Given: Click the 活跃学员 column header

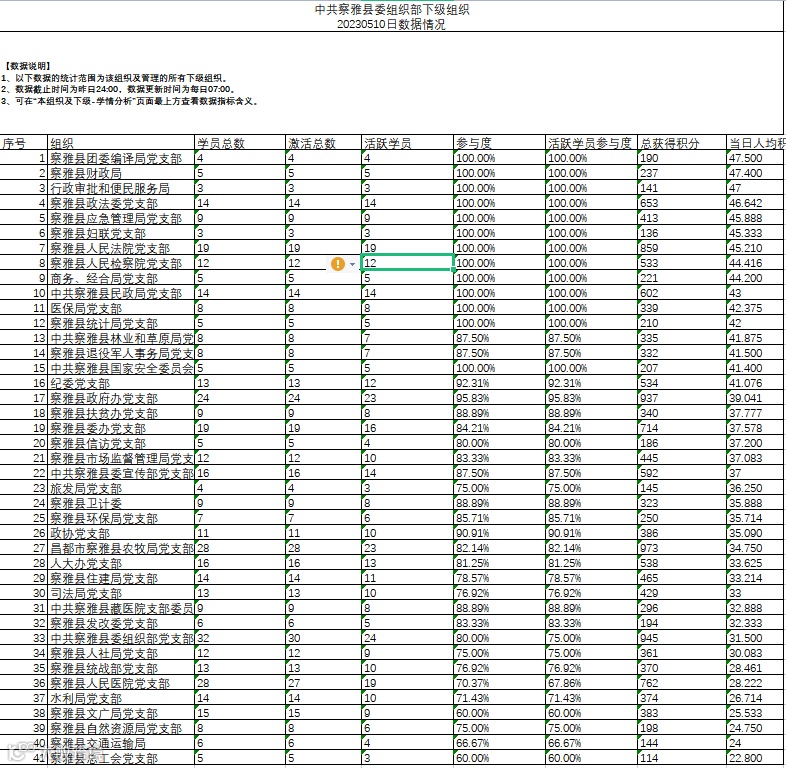Looking at the screenshot, I should [408, 143].
